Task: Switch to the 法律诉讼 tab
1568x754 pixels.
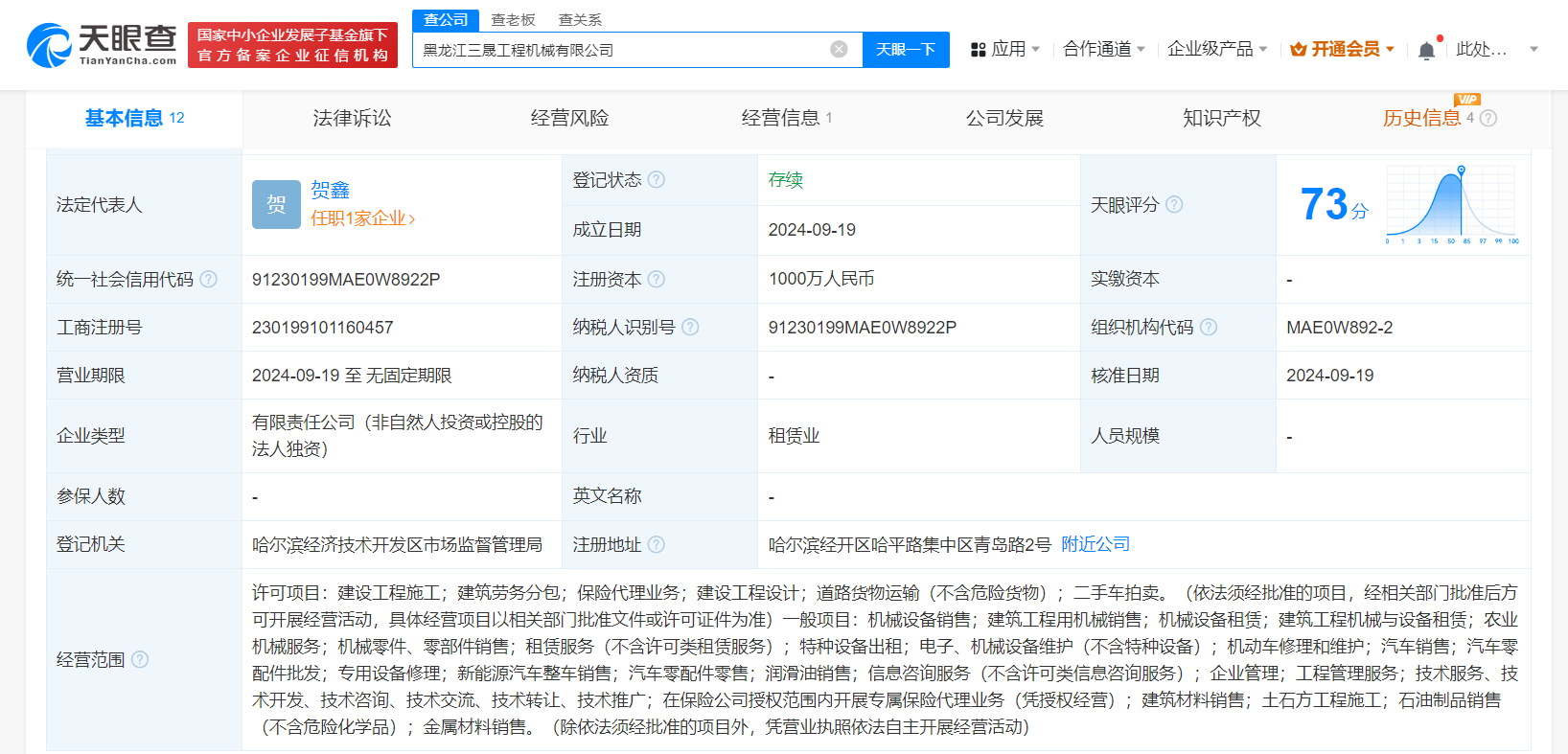Action: pos(352,118)
